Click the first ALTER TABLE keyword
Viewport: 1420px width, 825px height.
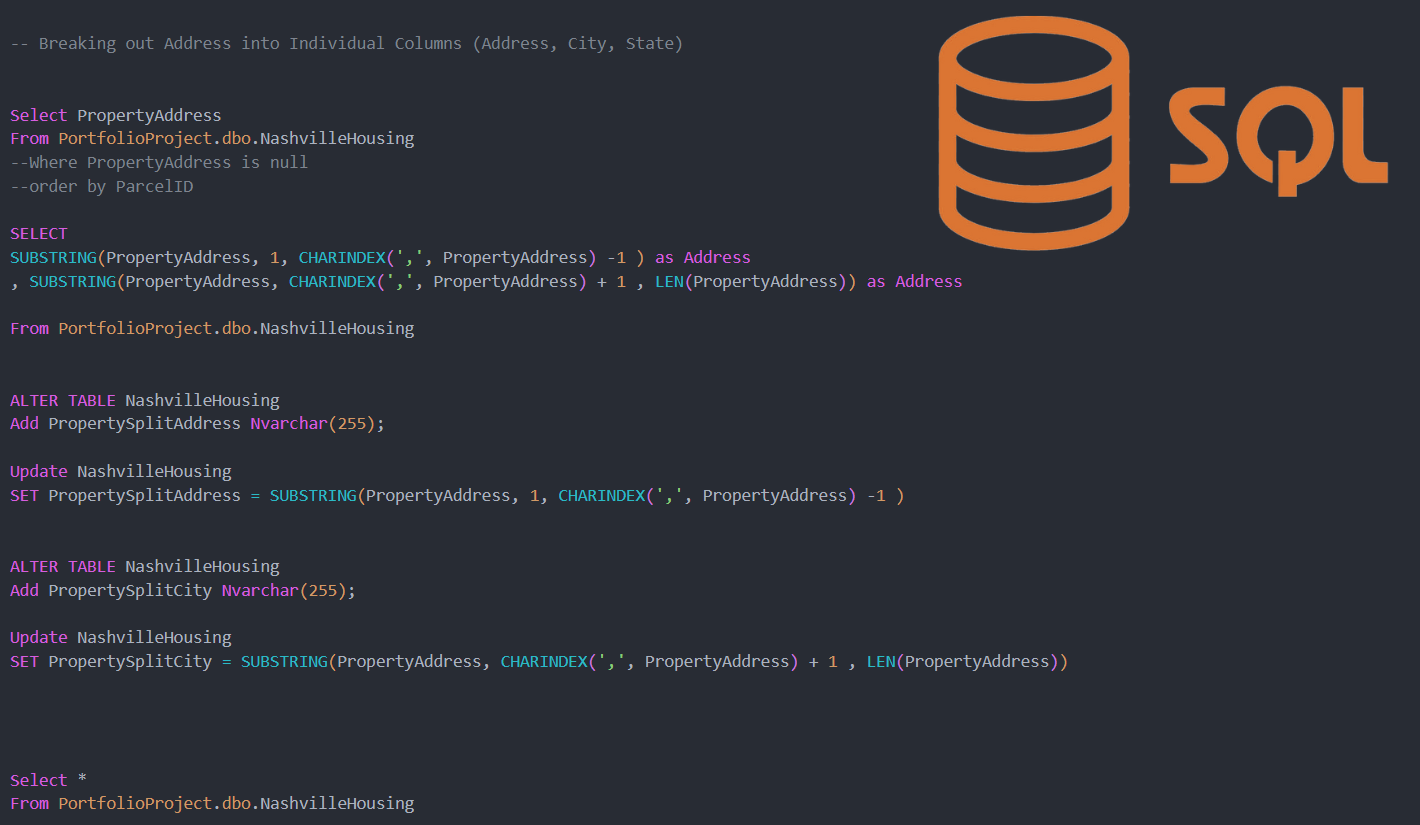click(x=63, y=401)
